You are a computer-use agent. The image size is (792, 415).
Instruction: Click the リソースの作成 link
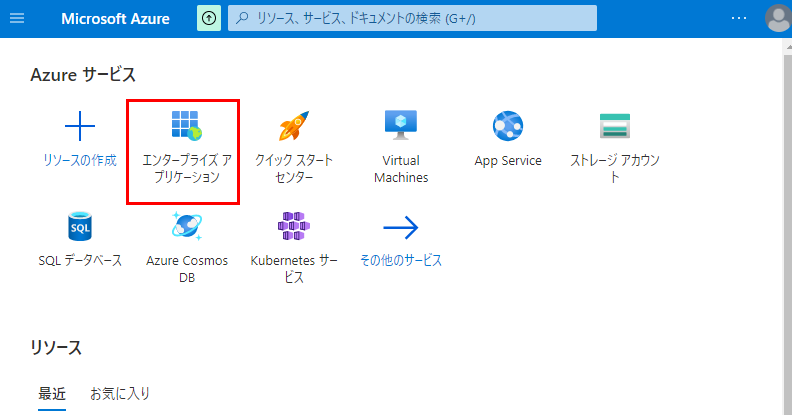80,161
